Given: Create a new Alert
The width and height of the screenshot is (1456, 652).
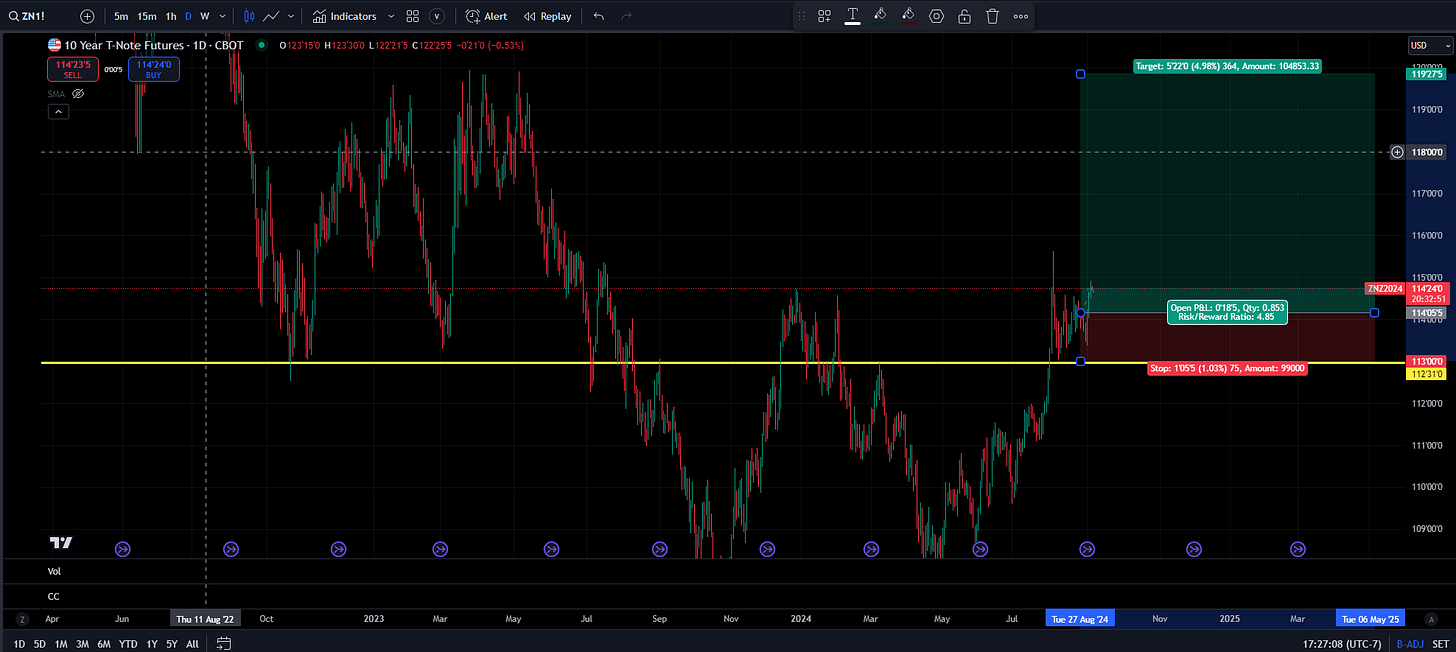Looking at the screenshot, I should 487,16.
